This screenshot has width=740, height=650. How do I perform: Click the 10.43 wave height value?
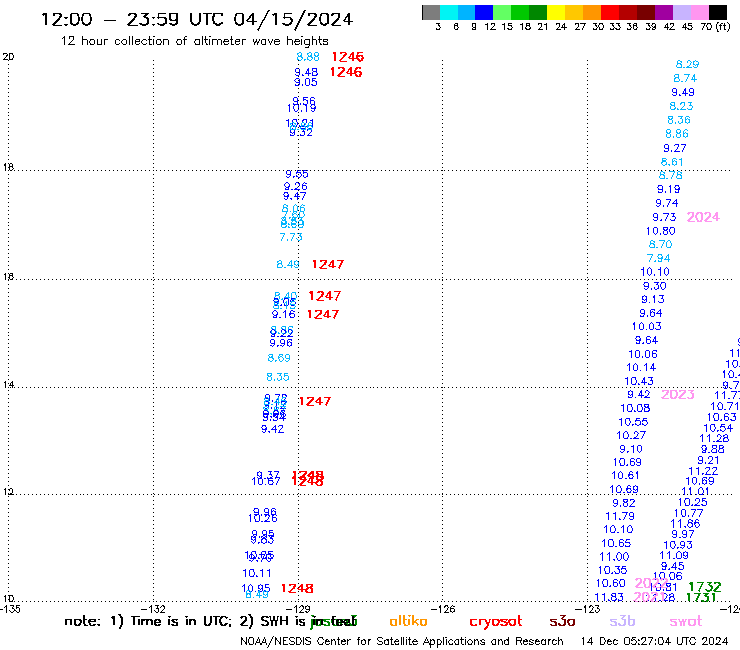coord(639,381)
